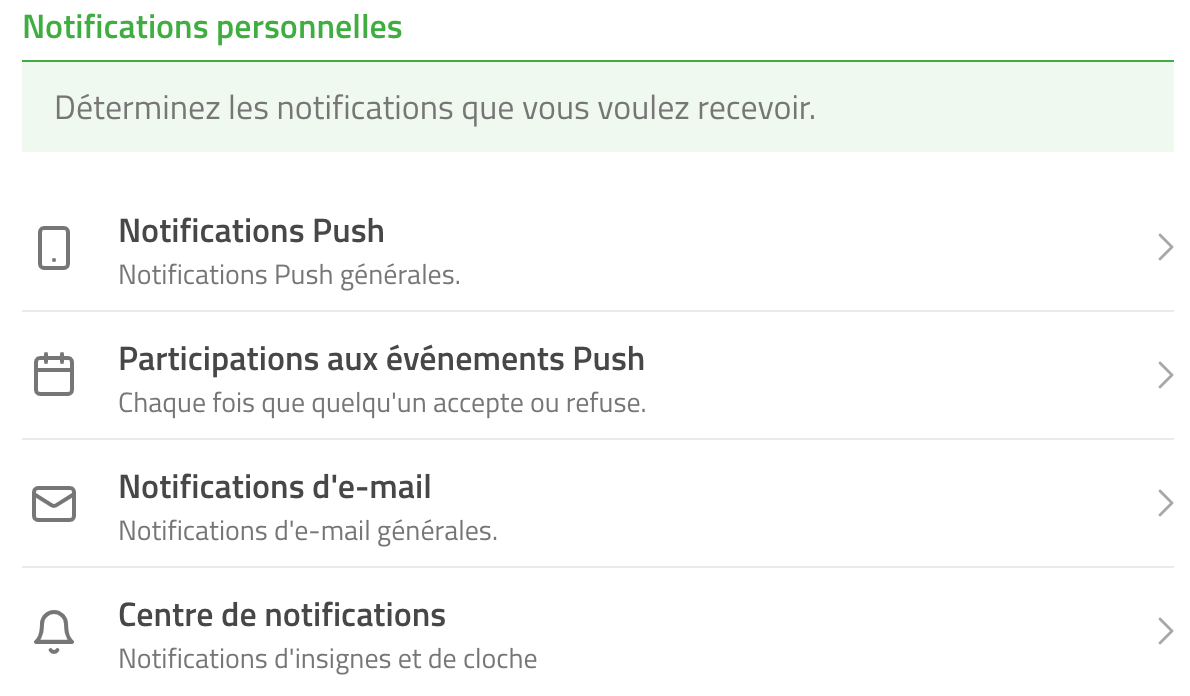Open Centre de notifications via right chevron
The width and height of the screenshot is (1190, 696).
[x=1165, y=631]
